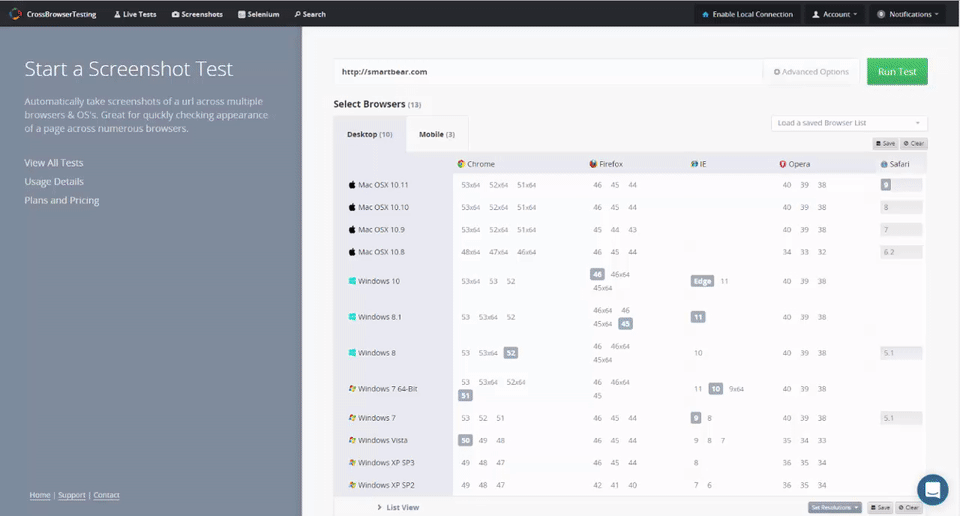Select IE 8 on Windows XP SP3
This screenshot has height=516, width=960.
[x=696, y=463]
